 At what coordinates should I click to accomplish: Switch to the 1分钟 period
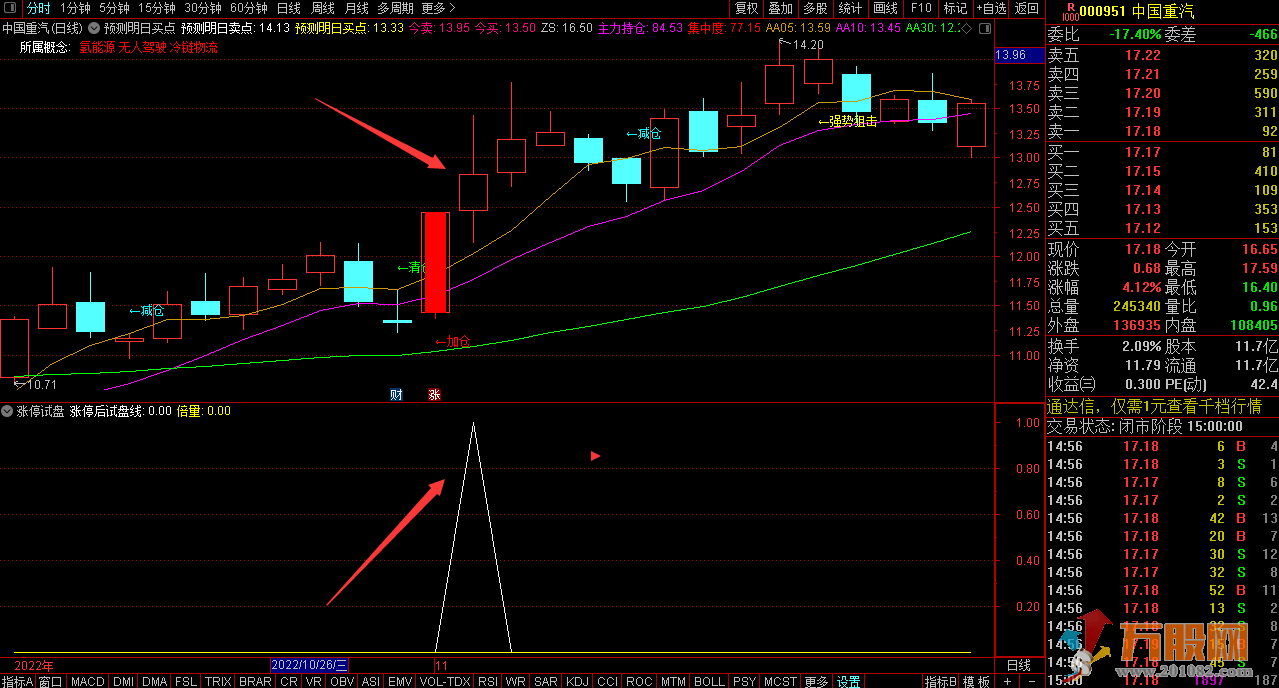pyautogui.click(x=75, y=8)
